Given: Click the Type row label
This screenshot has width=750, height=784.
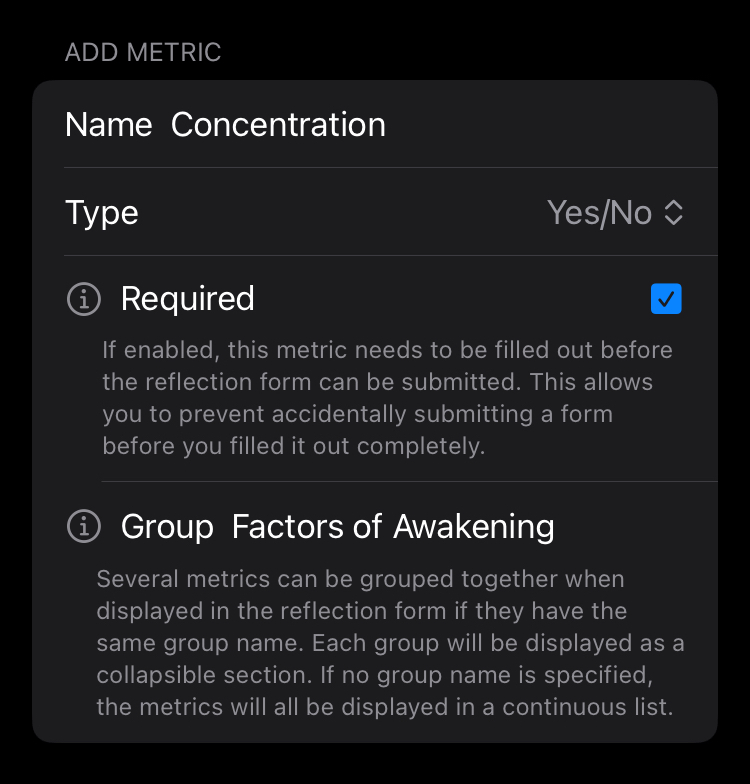Looking at the screenshot, I should [x=102, y=213].
